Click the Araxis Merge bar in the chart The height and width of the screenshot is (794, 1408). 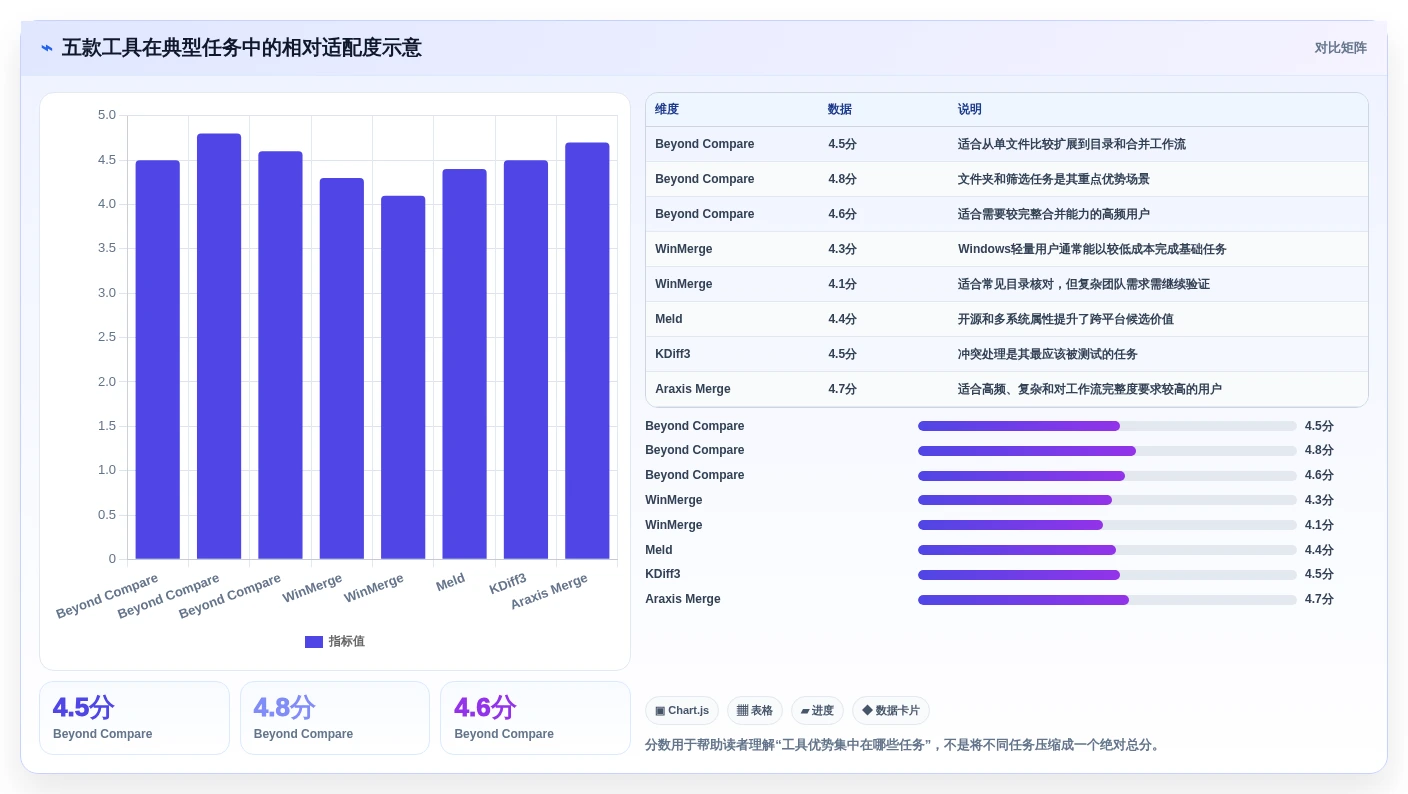click(587, 351)
